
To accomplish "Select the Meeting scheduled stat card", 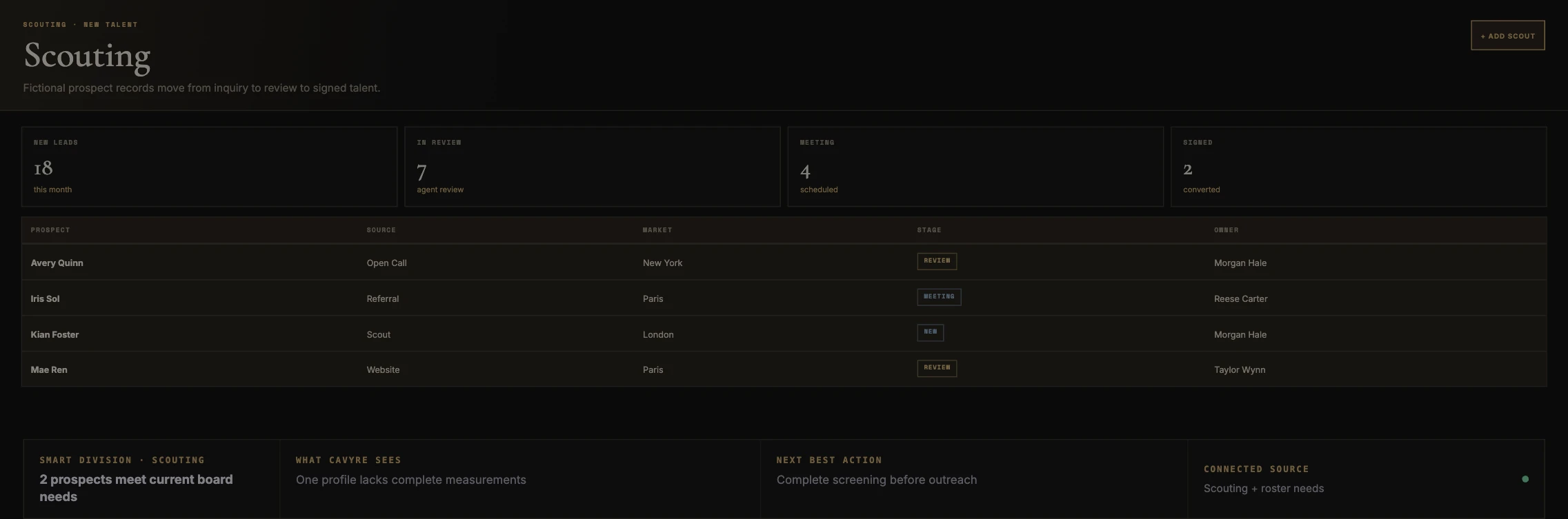I will click(975, 166).
